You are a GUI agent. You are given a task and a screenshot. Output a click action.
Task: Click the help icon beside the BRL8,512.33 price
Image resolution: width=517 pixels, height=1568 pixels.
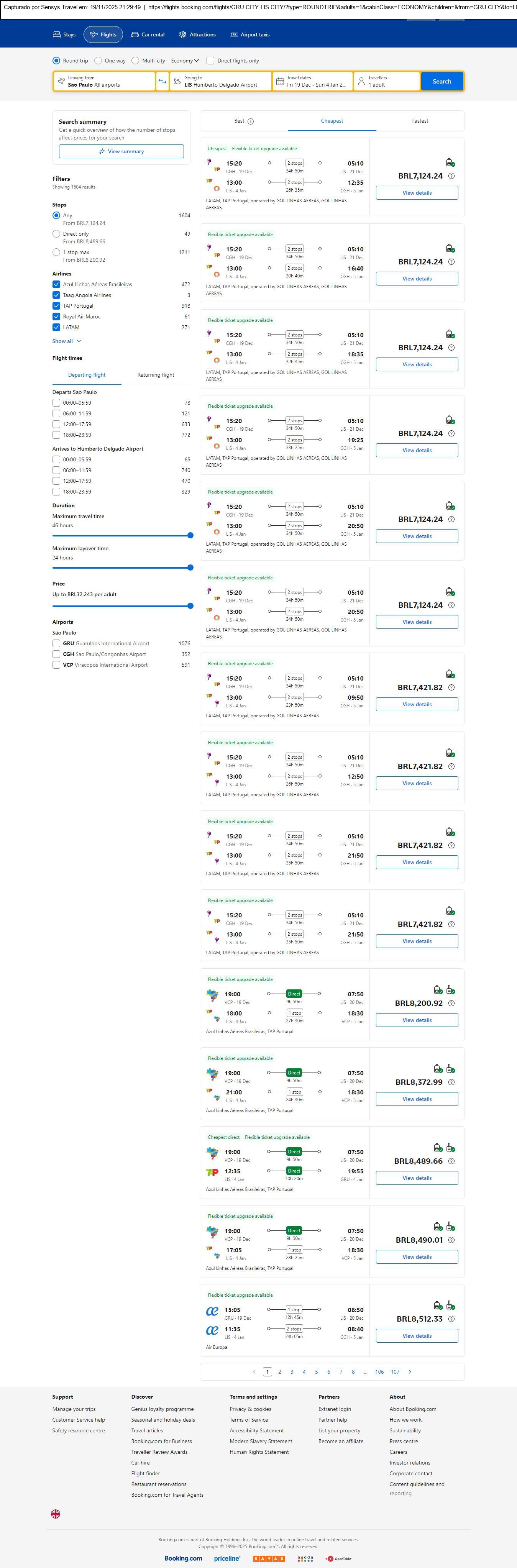pyautogui.click(x=451, y=1319)
